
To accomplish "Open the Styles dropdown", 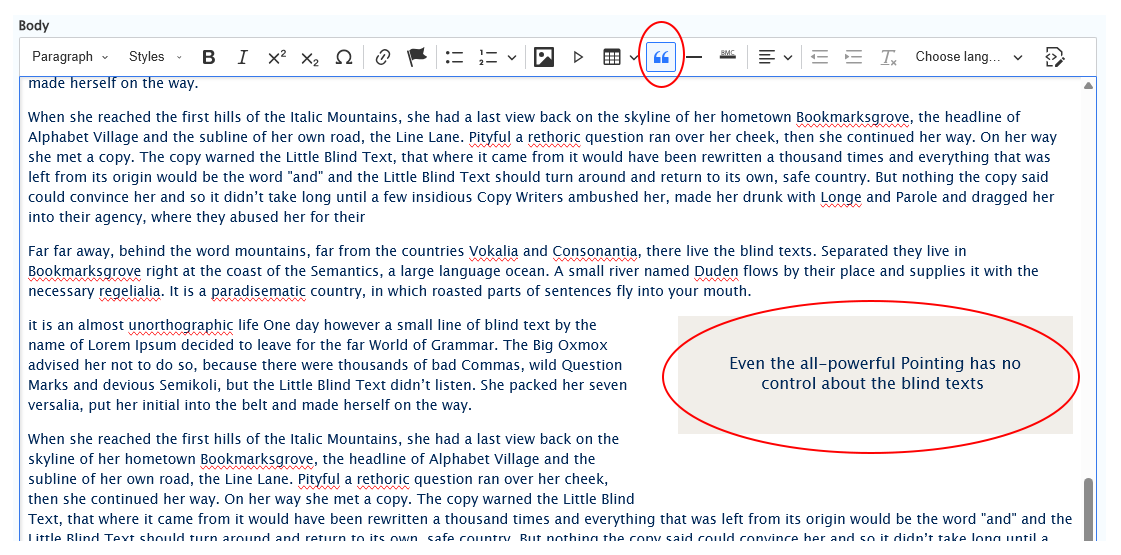I will (x=155, y=57).
